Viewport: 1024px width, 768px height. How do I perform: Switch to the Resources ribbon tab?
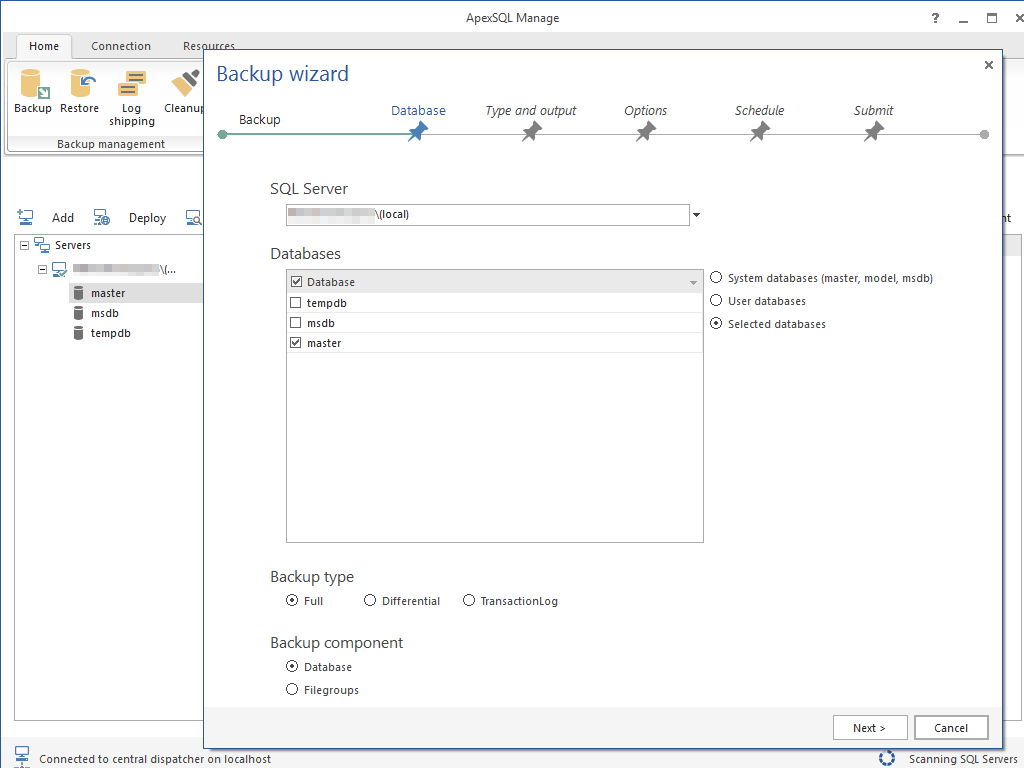208,46
